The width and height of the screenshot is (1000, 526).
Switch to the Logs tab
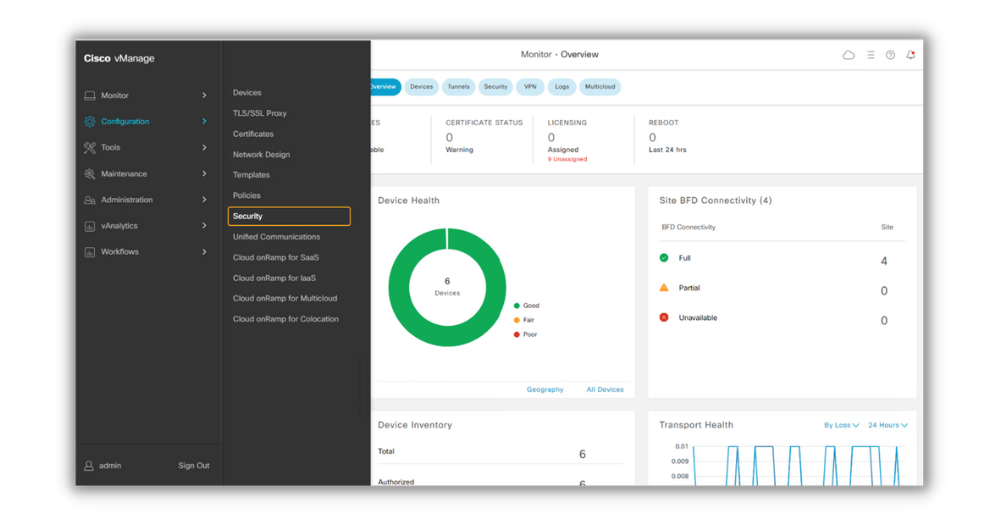pos(562,87)
